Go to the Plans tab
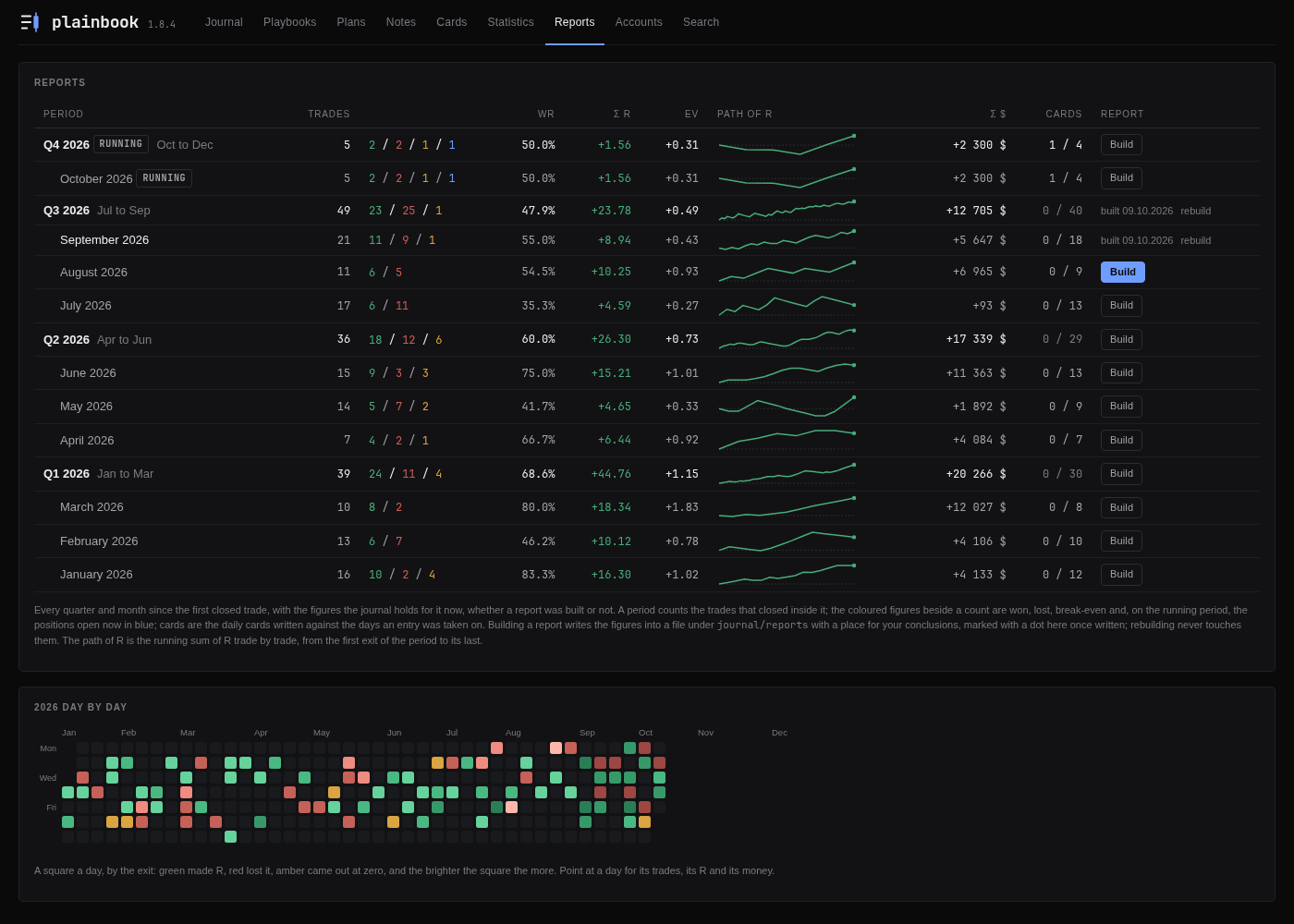The image size is (1294, 924). click(351, 22)
